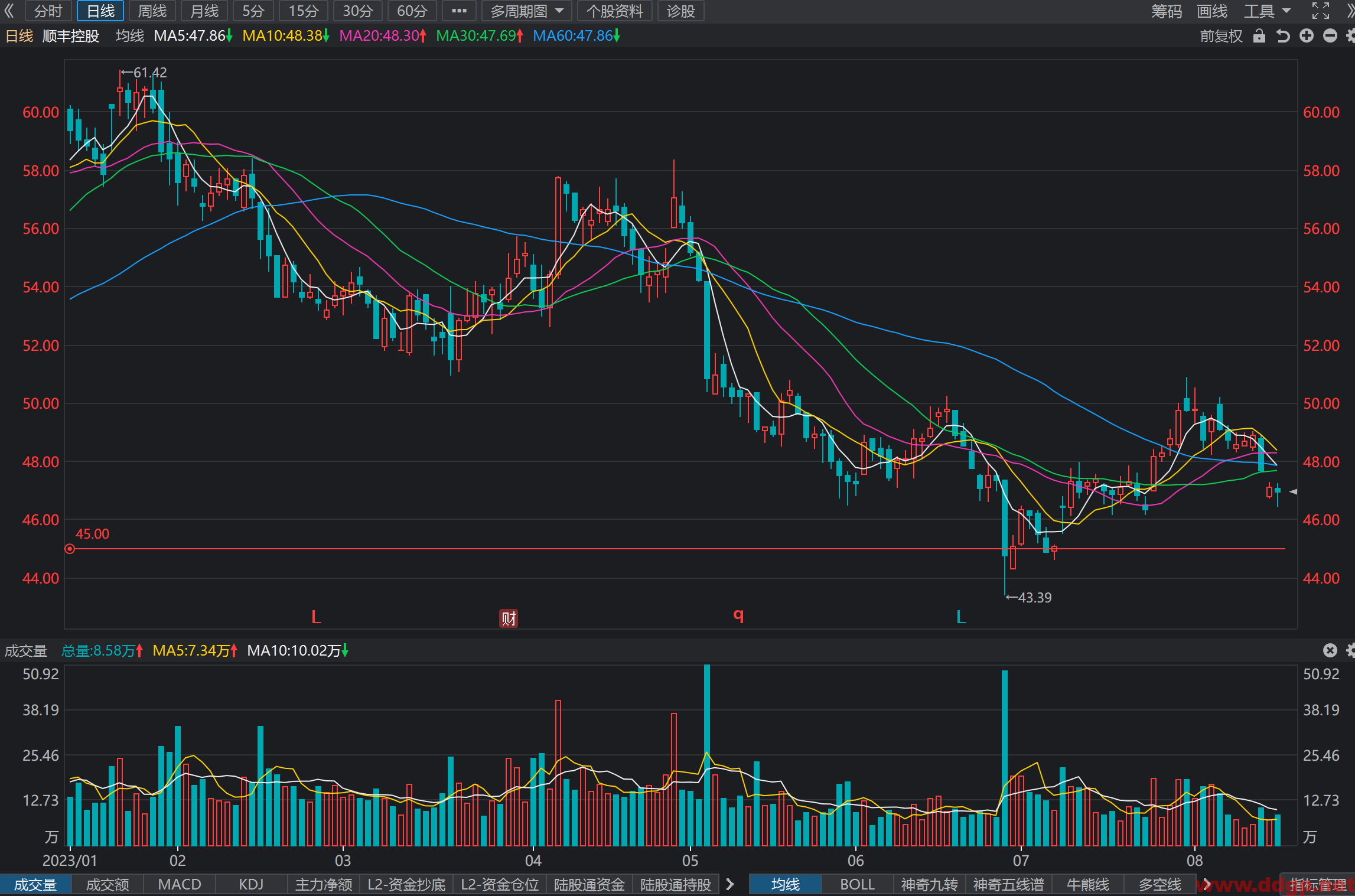Click volume 总量:8.58万 value
Viewport: 1355px width, 896px height.
click(102, 651)
